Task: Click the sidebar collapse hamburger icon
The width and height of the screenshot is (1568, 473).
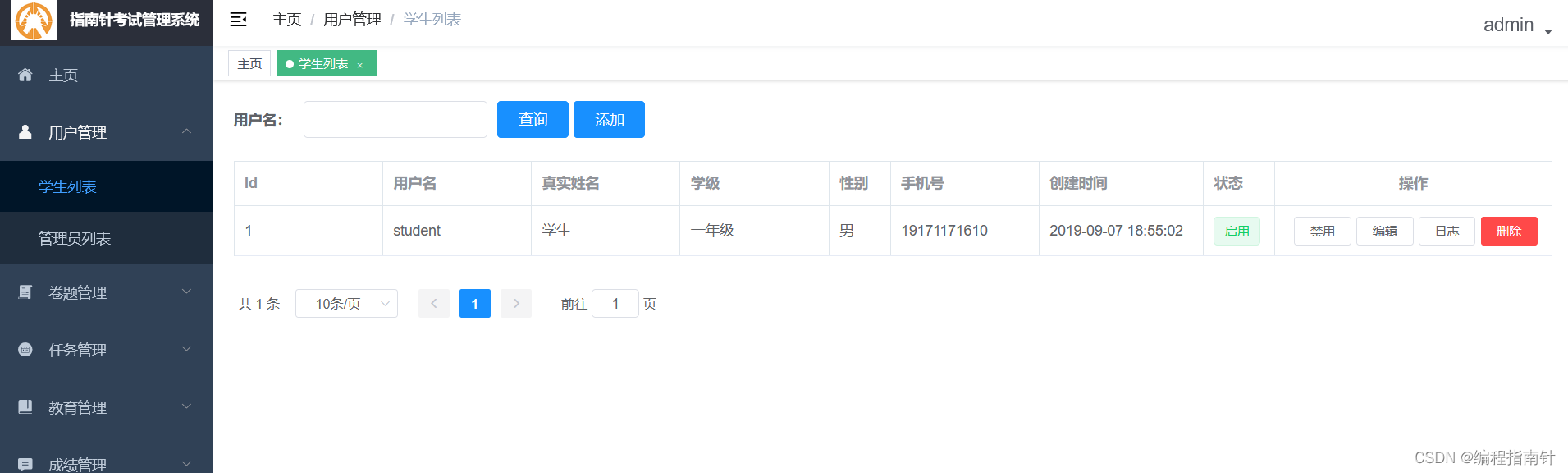Action: click(x=238, y=20)
